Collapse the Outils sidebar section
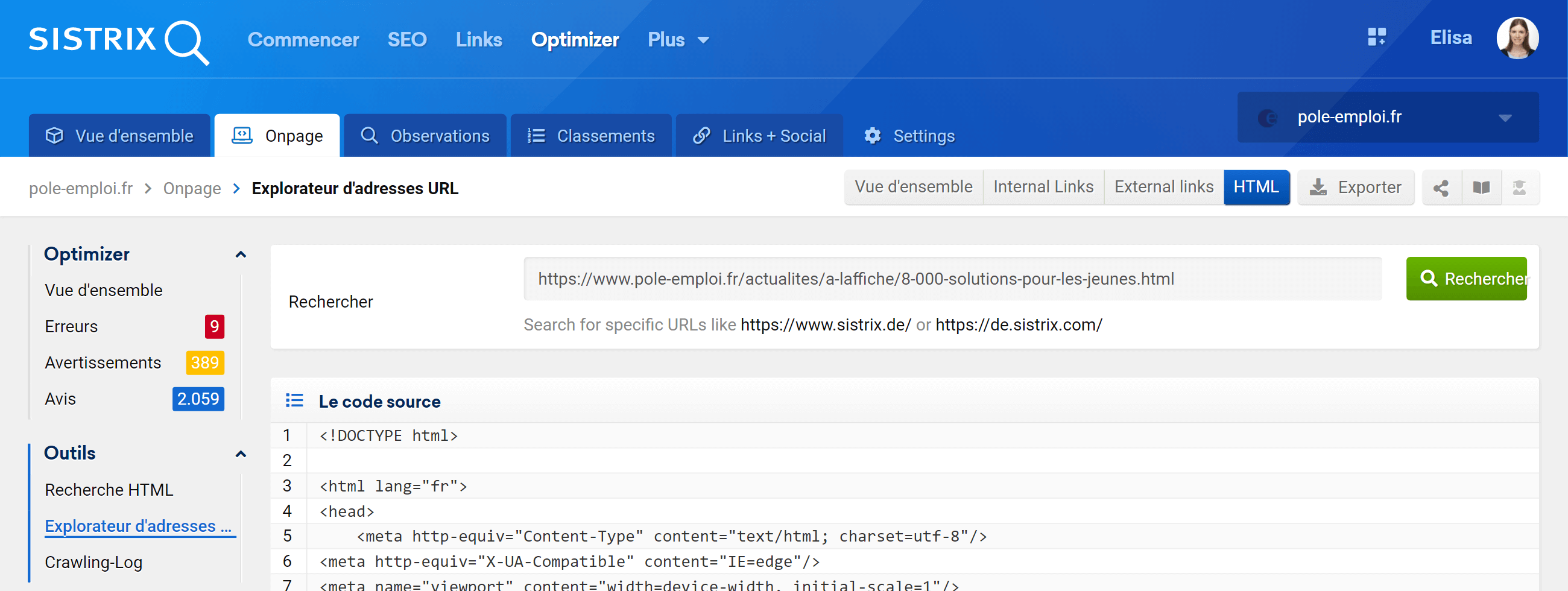The width and height of the screenshot is (1568, 591). [241, 454]
